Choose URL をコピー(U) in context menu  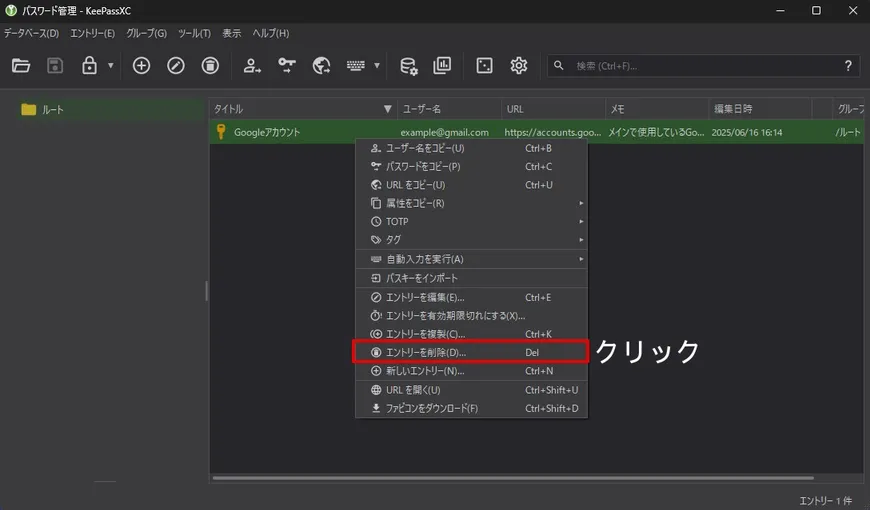[x=471, y=185]
